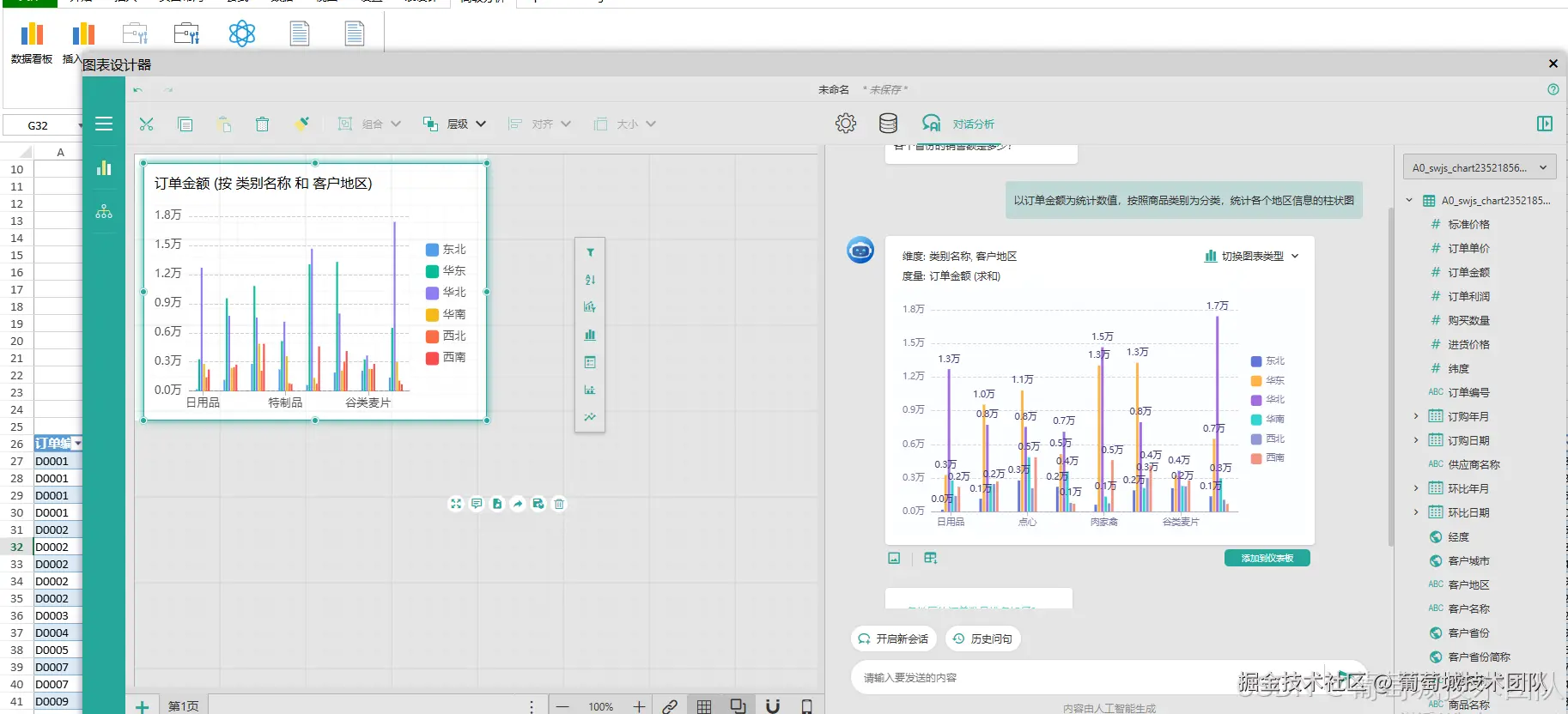Click the chart type bar icon beside chart
The image size is (1568, 714).
click(x=590, y=335)
